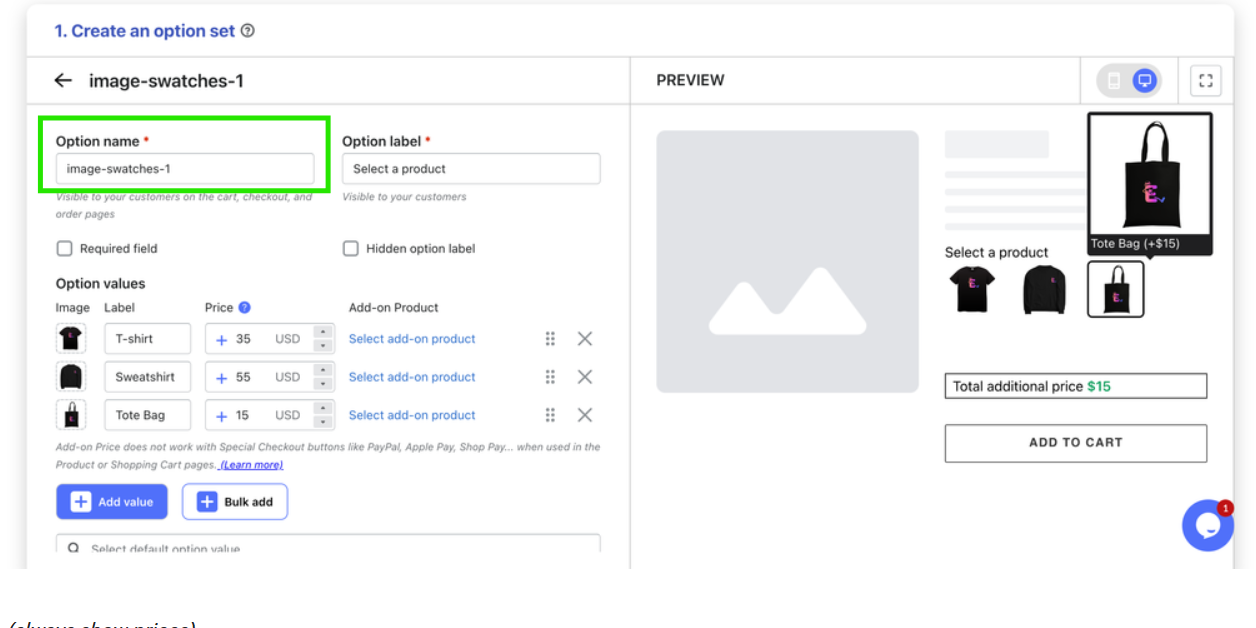Click Select add-on product for Tote Bag
This screenshot has height=628, width=1256.
(x=412, y=415)
